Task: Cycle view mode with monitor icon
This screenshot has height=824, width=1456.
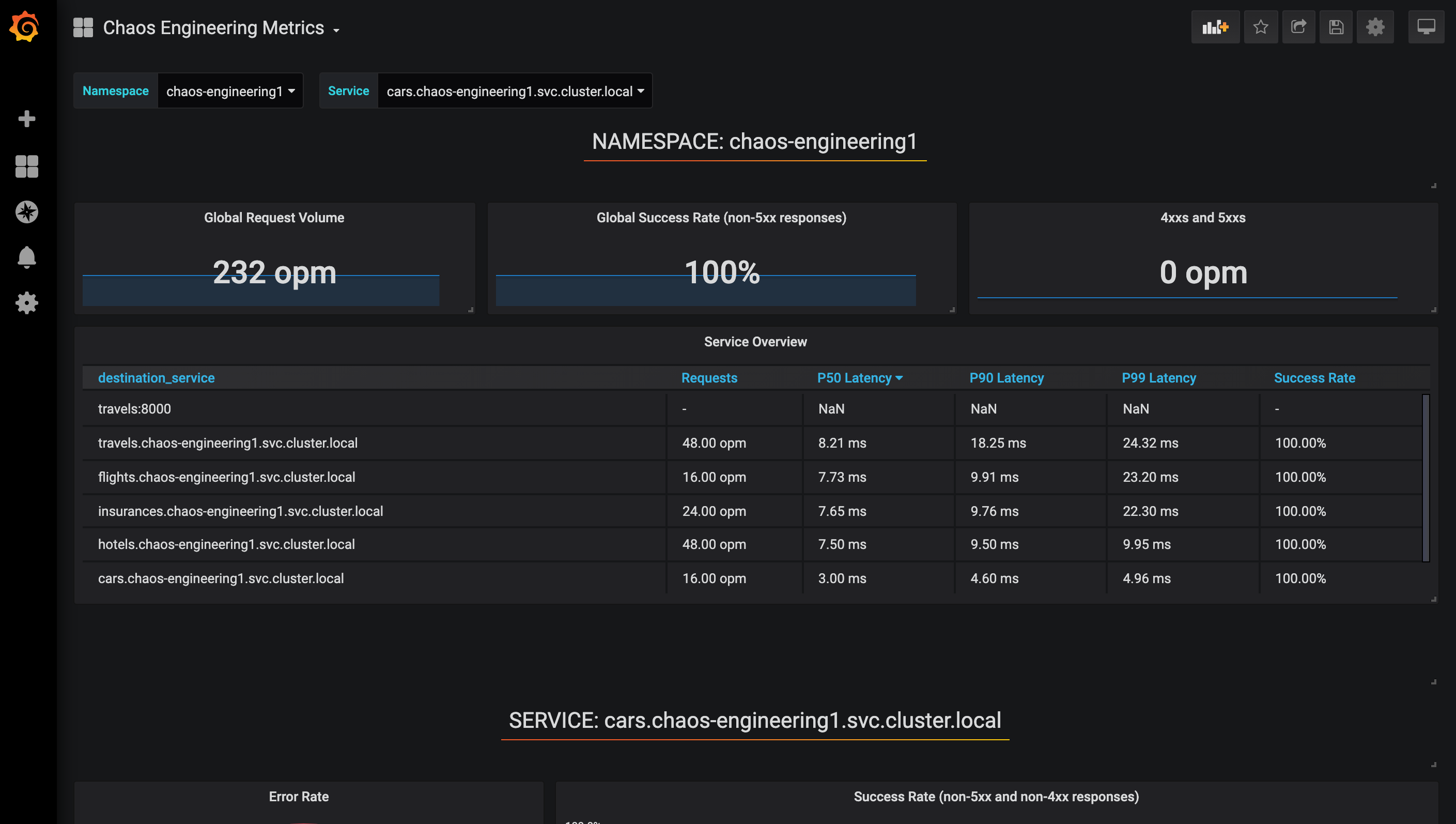Action: pyautogui.click(x=1426, y=26)
